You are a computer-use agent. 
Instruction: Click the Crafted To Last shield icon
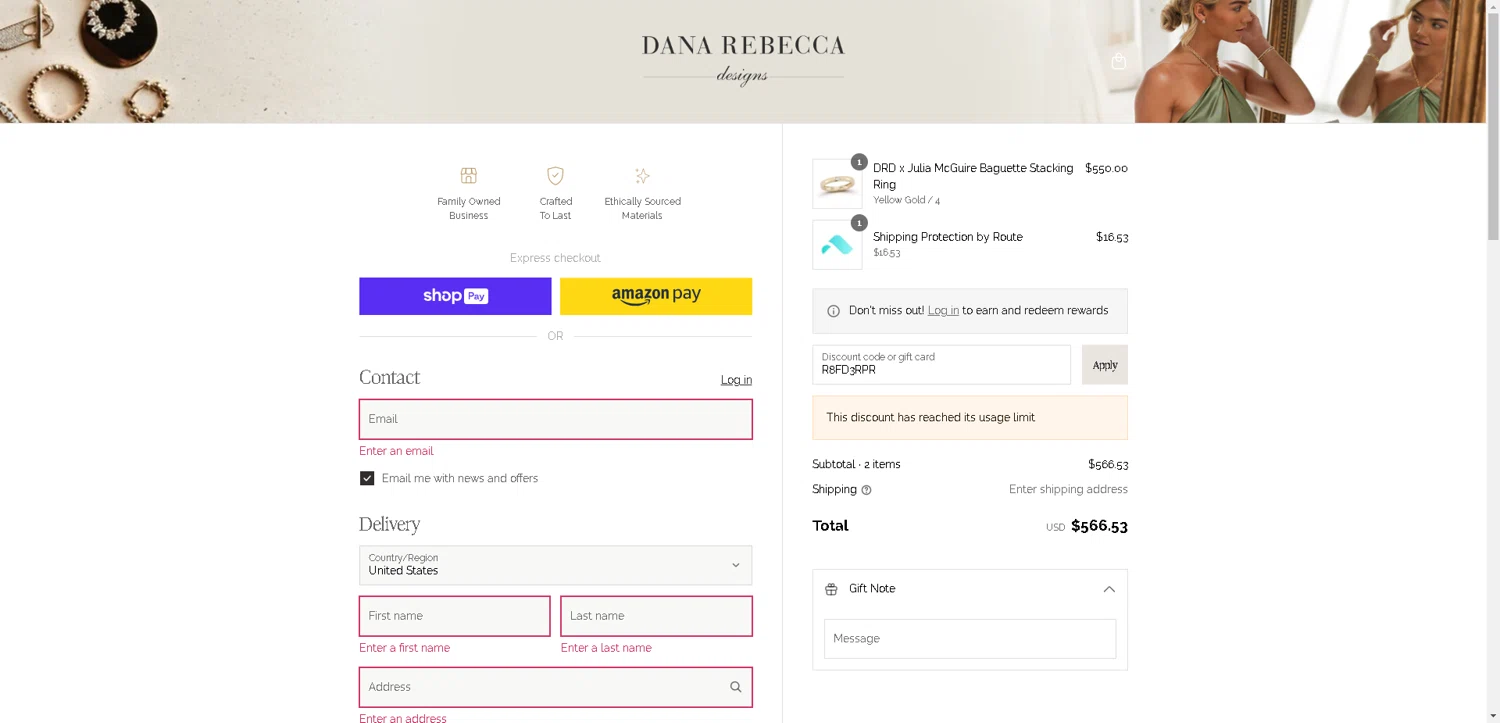click(x=555, y=176)
